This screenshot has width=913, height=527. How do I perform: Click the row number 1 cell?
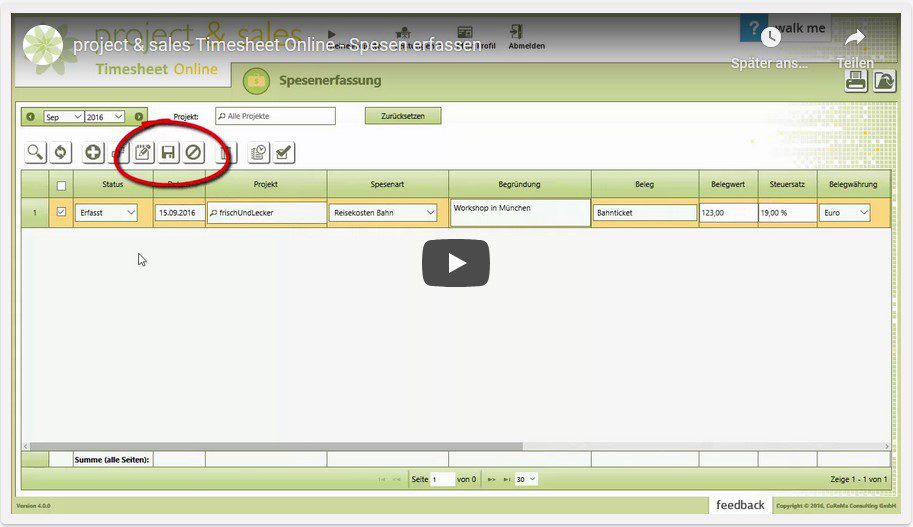35,213
